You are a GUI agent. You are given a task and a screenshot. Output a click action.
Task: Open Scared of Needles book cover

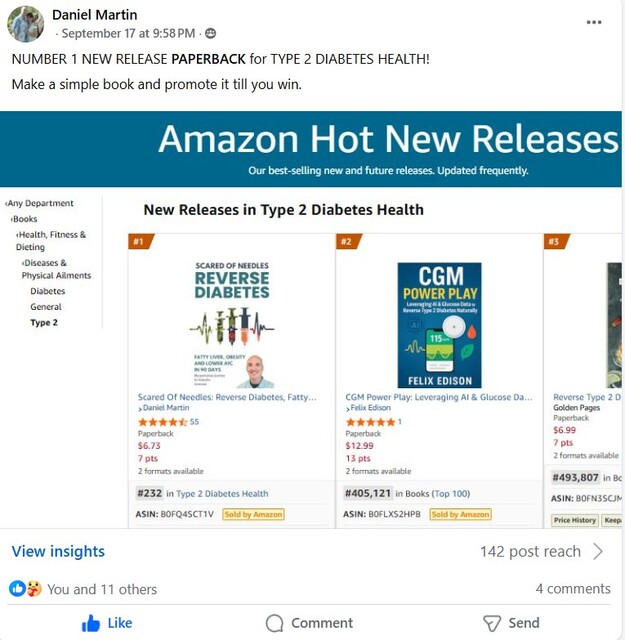point(232,324)
